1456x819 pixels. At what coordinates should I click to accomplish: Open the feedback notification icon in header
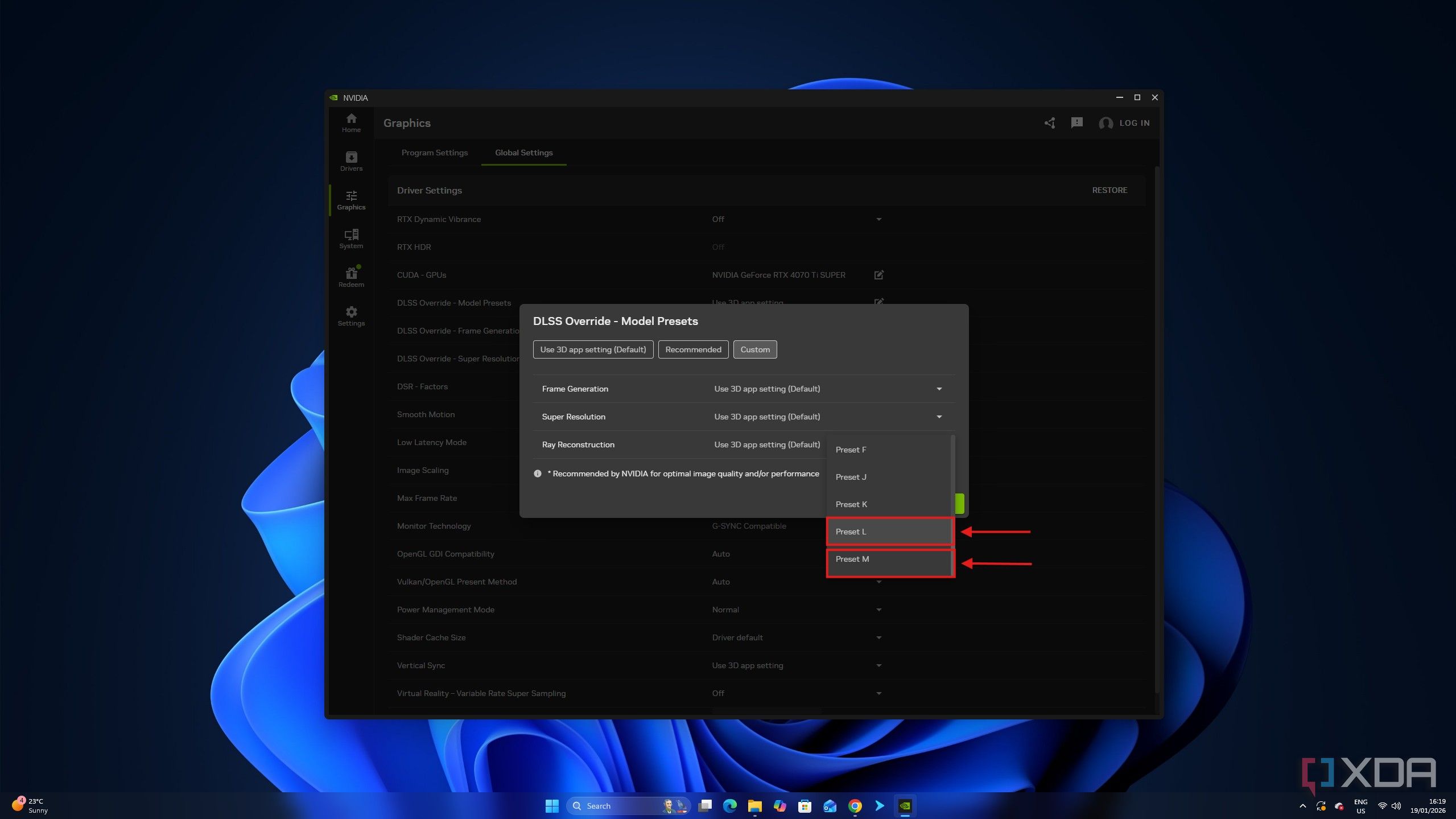tap(1076, 123)
